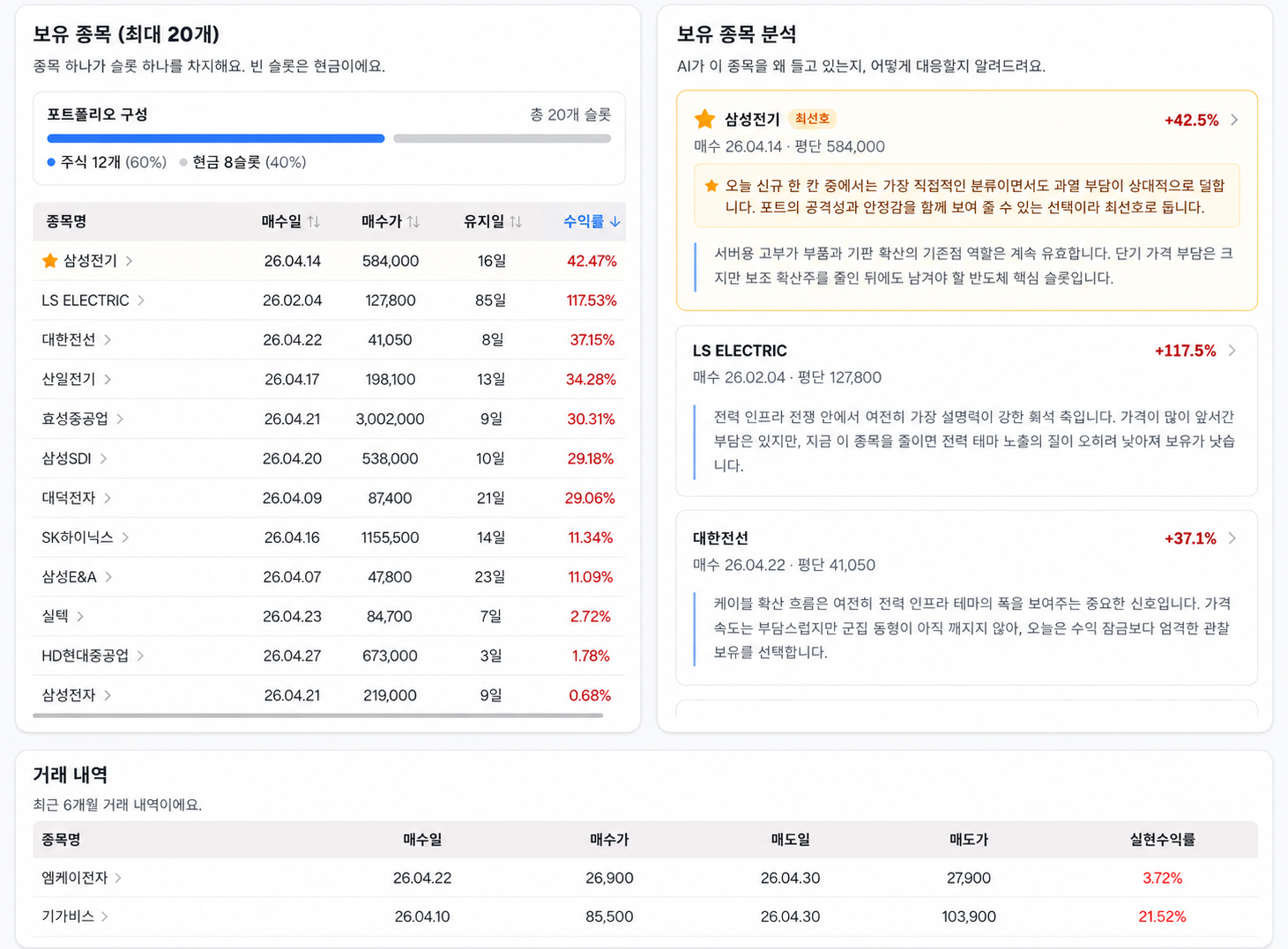Click 3,002,000 purchase price cell
Viewport: 1288px width, 949px height.
pyautogui.click(x=390, y=419)
